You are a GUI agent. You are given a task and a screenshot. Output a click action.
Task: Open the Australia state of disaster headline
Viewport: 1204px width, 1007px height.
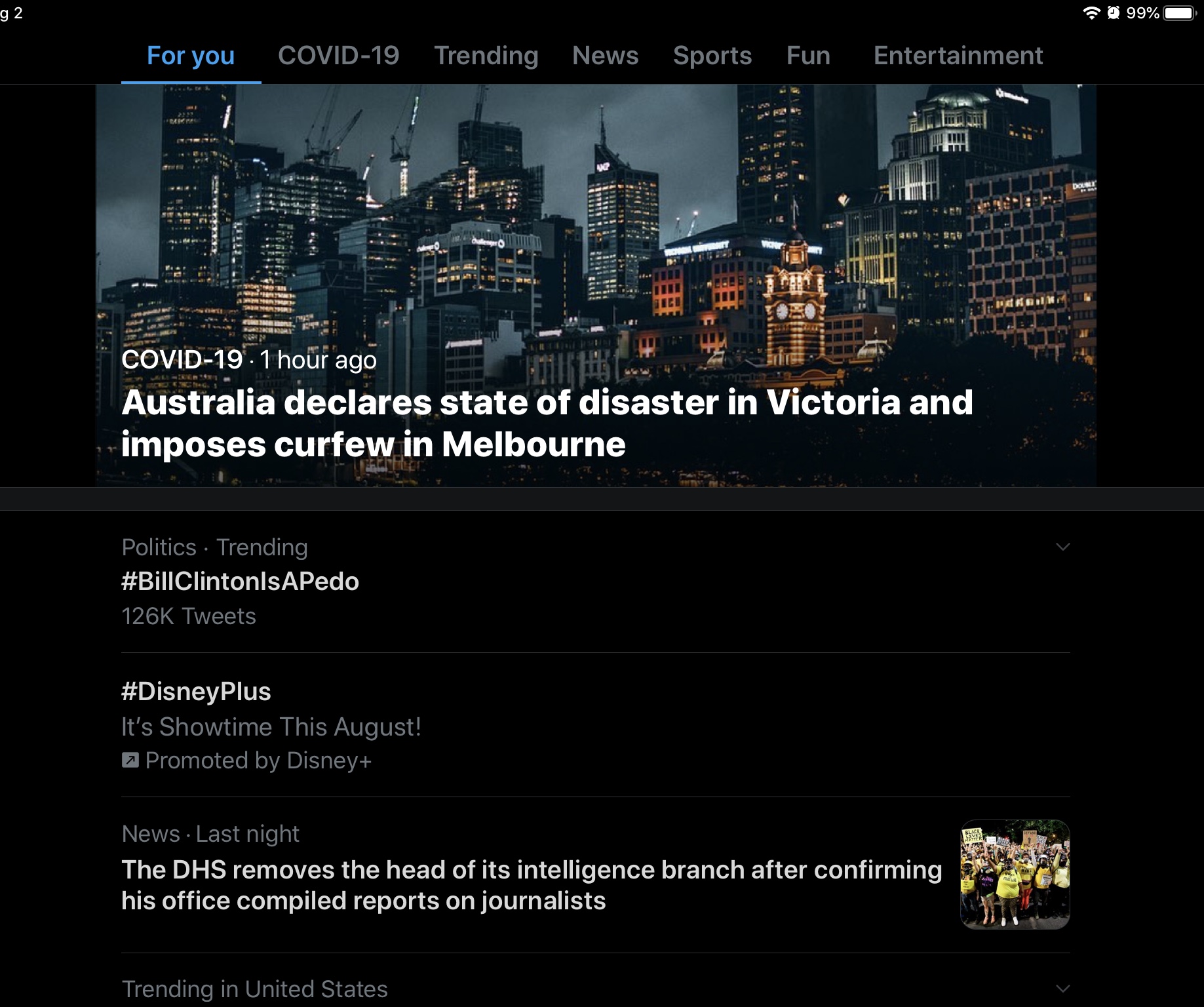[547, 424]
